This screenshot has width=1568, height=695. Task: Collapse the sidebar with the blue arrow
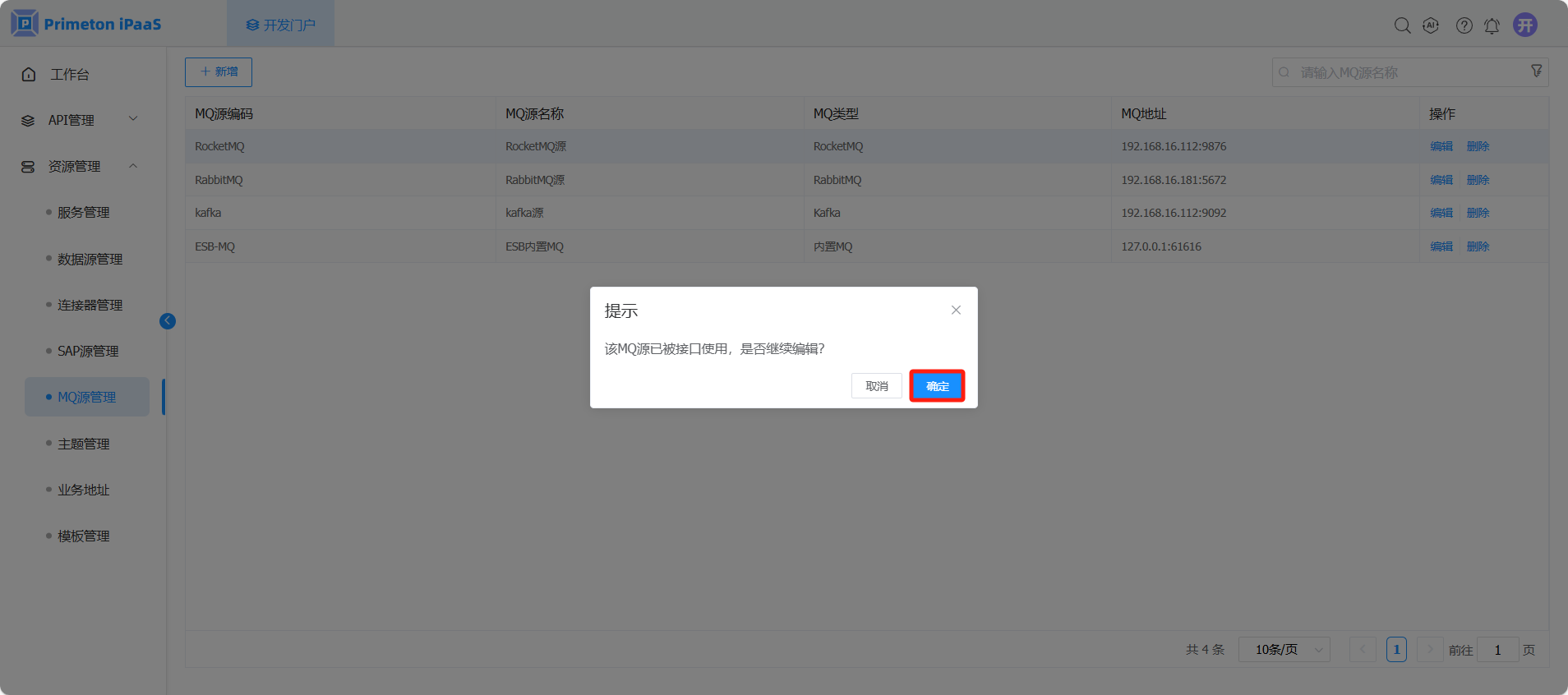[168, 321]
